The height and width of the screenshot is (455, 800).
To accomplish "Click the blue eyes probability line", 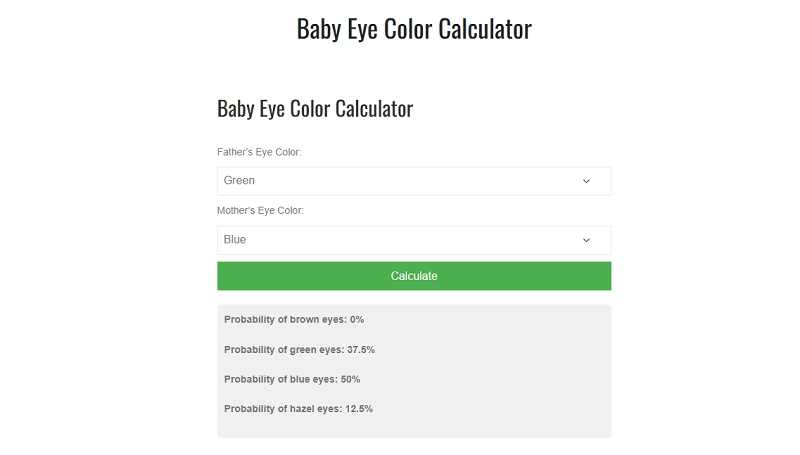I will point(291,379).
